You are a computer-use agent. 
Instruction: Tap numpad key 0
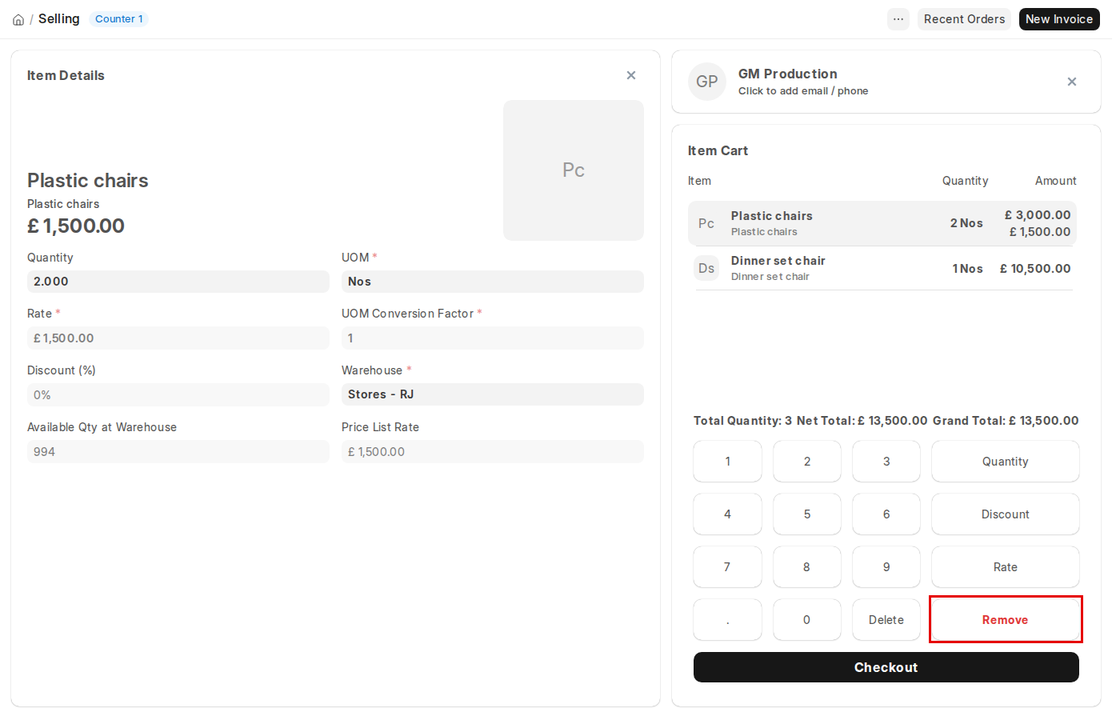pos(806,620)
